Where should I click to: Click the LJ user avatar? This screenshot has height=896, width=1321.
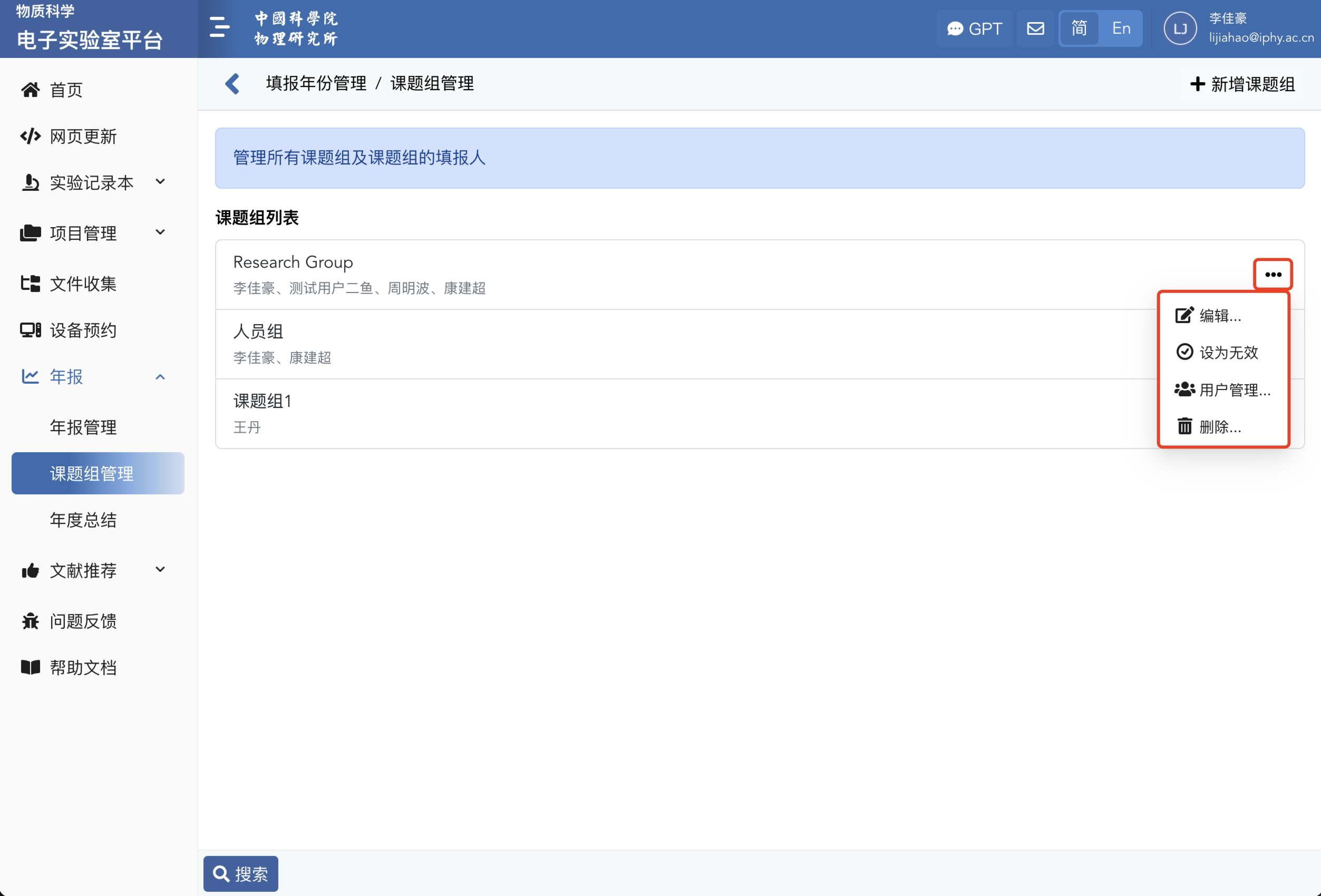tap(1180, 28)
